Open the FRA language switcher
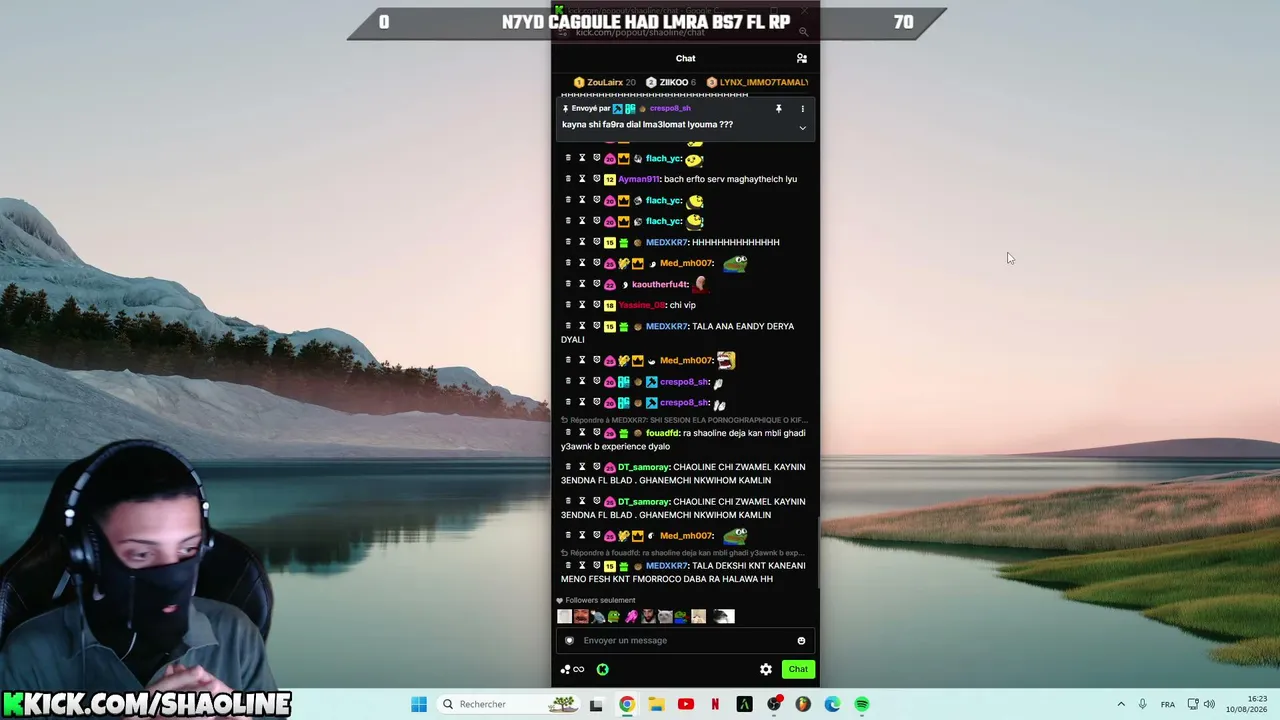This screenshot has height=720, width=1280. [x=1168, y=704]
